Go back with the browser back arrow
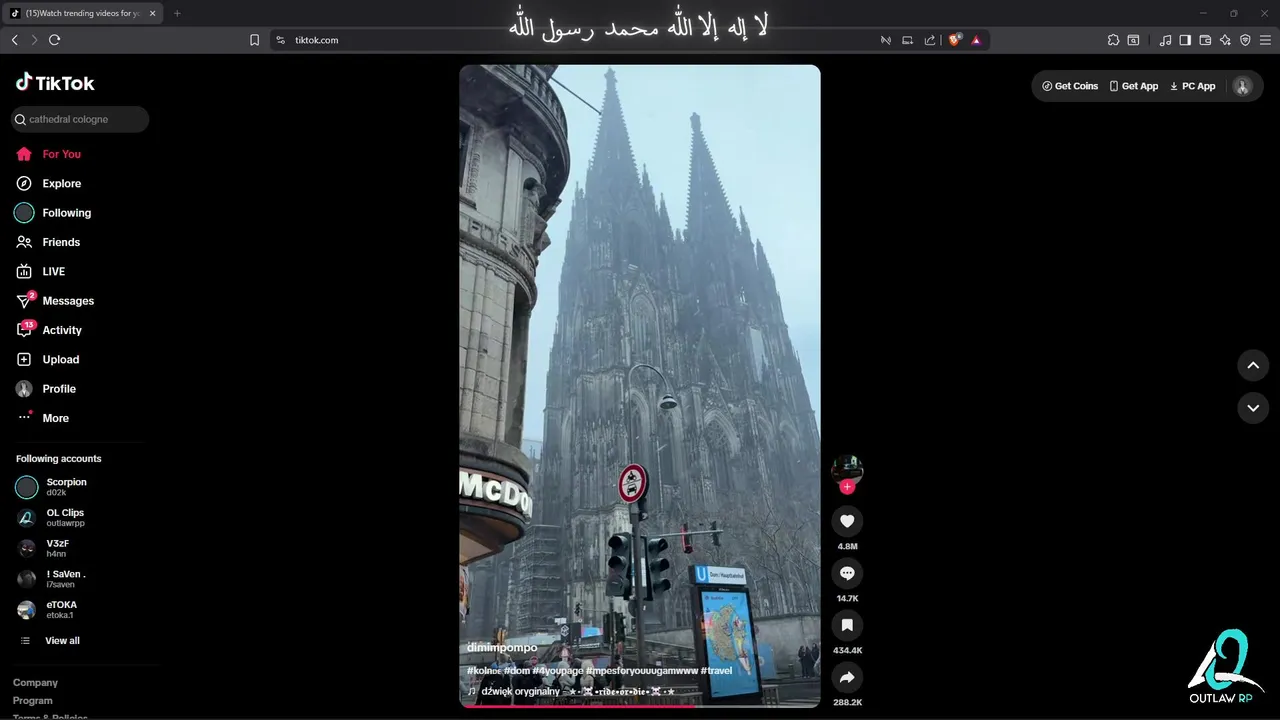Viewport: 1280px width, 720px height. pos(14,40)
